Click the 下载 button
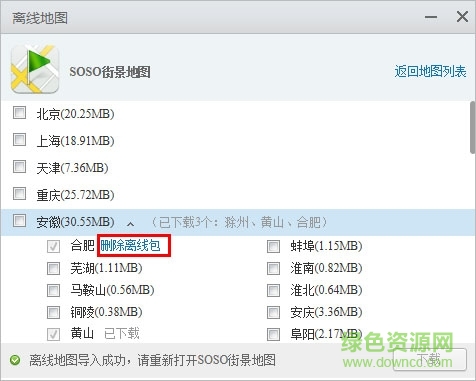 tap(430, 359)
